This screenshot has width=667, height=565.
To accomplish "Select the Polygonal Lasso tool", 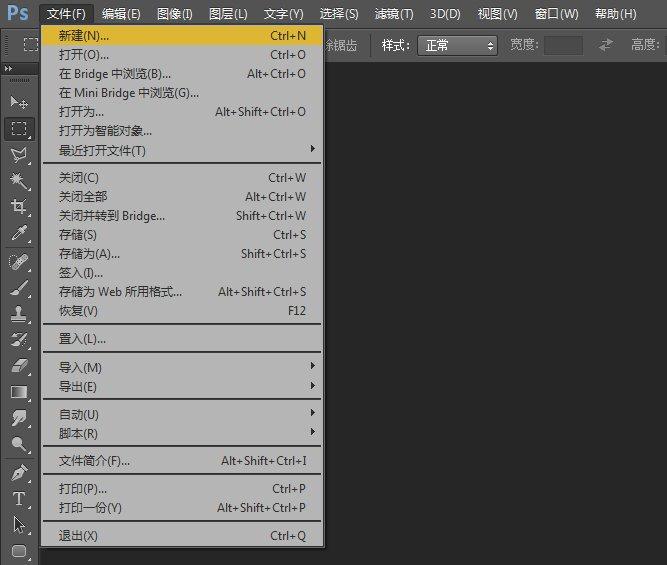I will (19, 155).
